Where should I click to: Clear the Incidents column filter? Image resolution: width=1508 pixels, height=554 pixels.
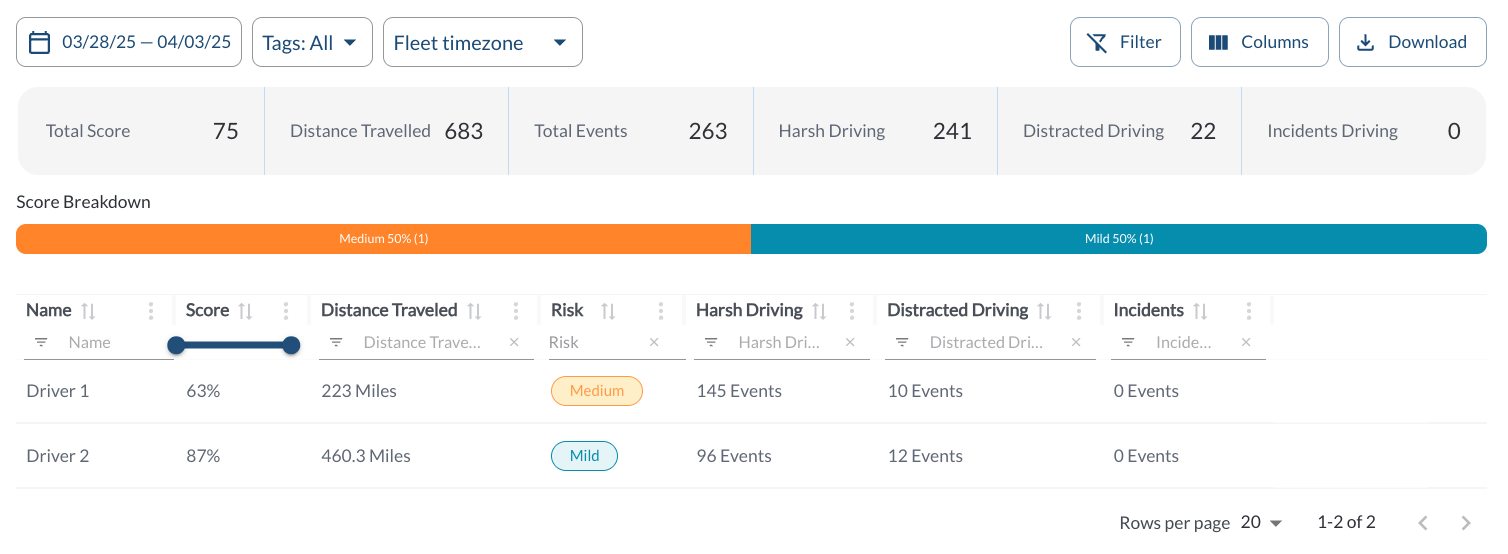(1246, 342)
